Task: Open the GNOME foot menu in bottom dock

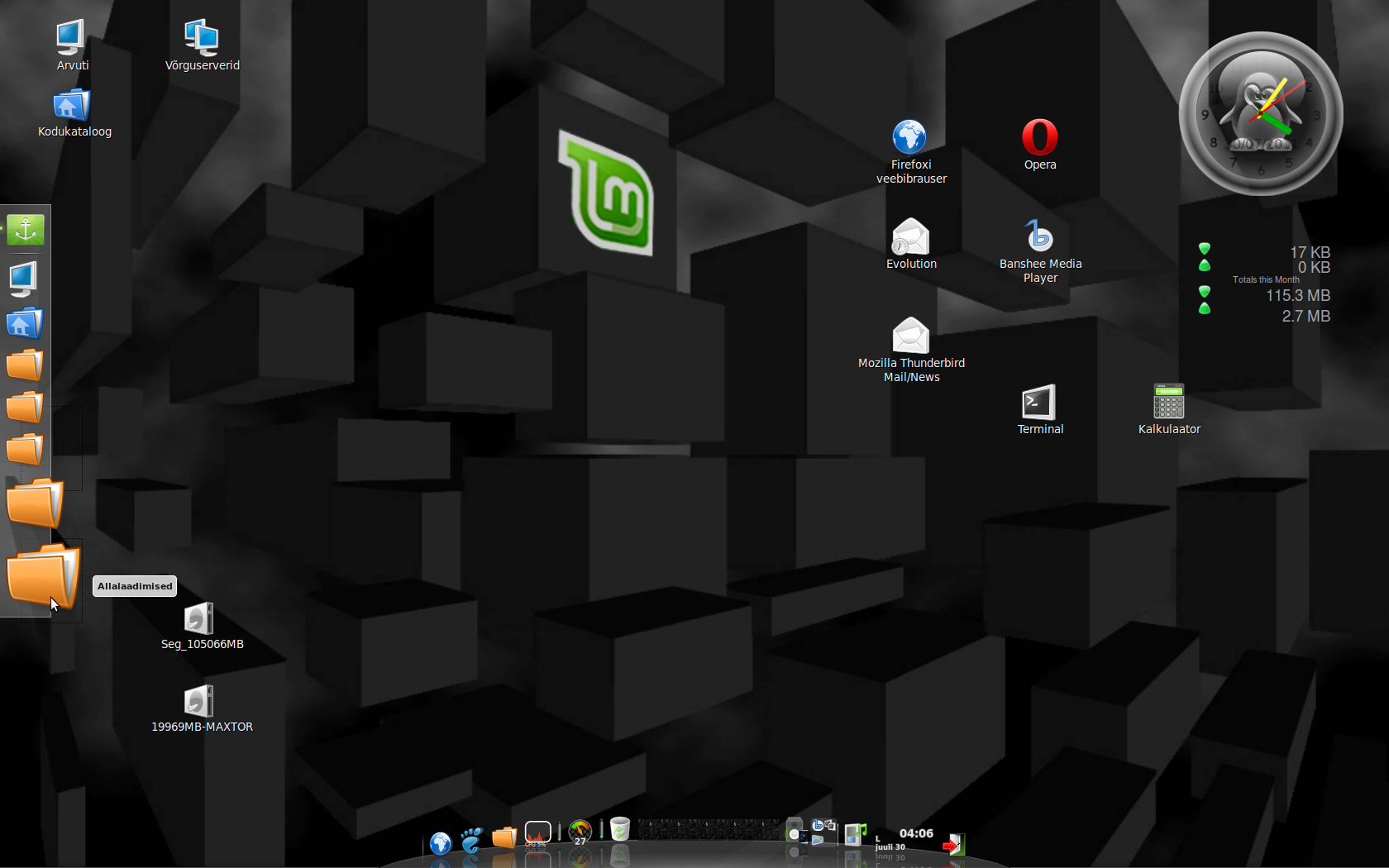Action: (x=471, y=841)
